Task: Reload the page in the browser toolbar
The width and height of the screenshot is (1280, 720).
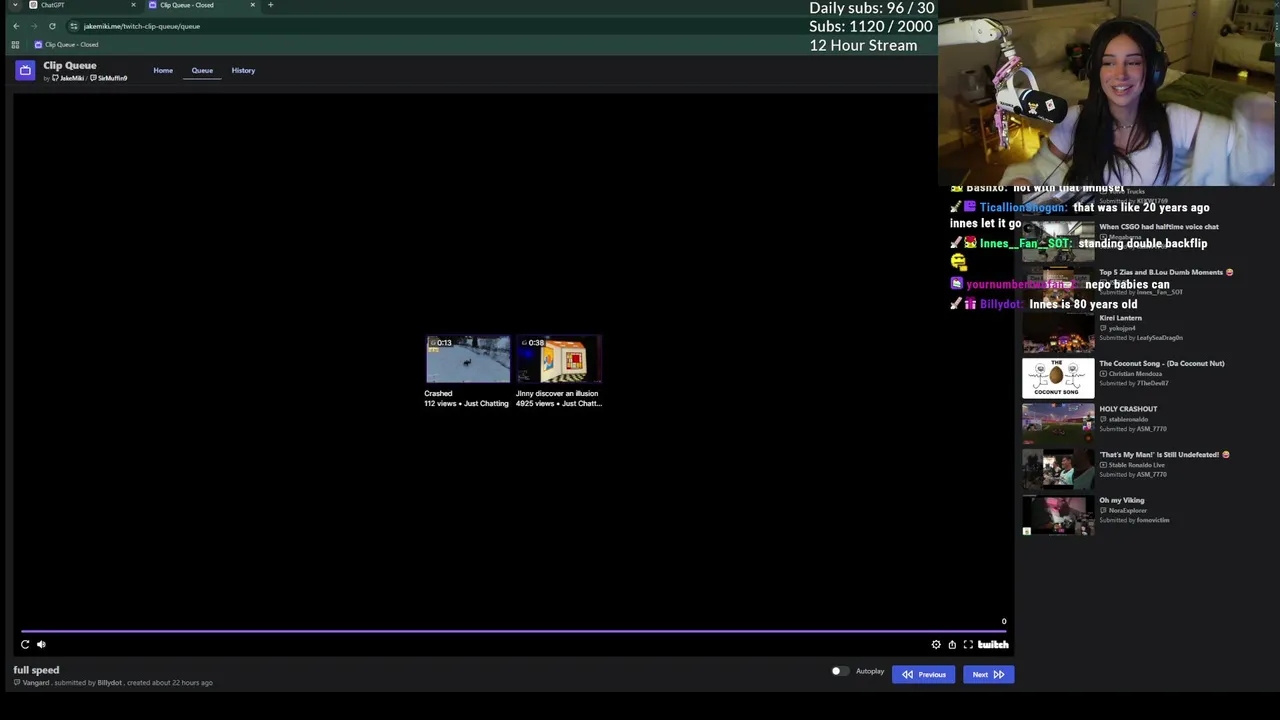Action: tap(52, 26)
